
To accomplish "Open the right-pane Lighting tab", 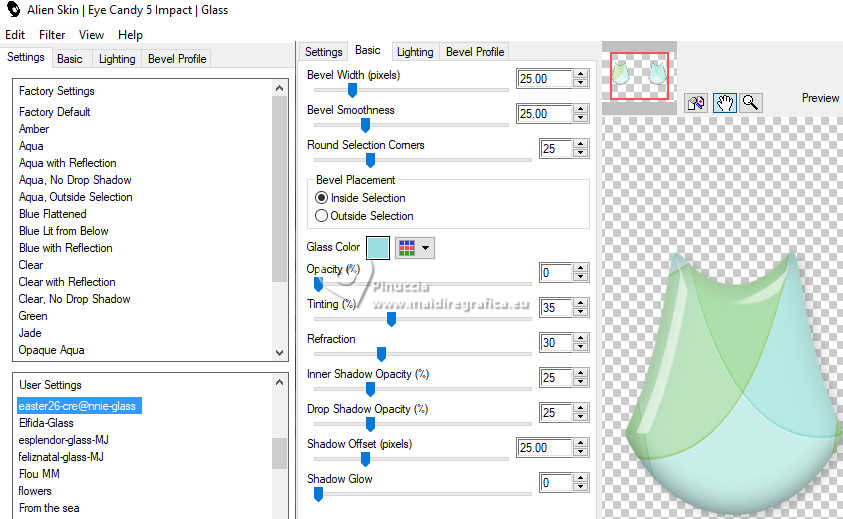I will point(415,52).
